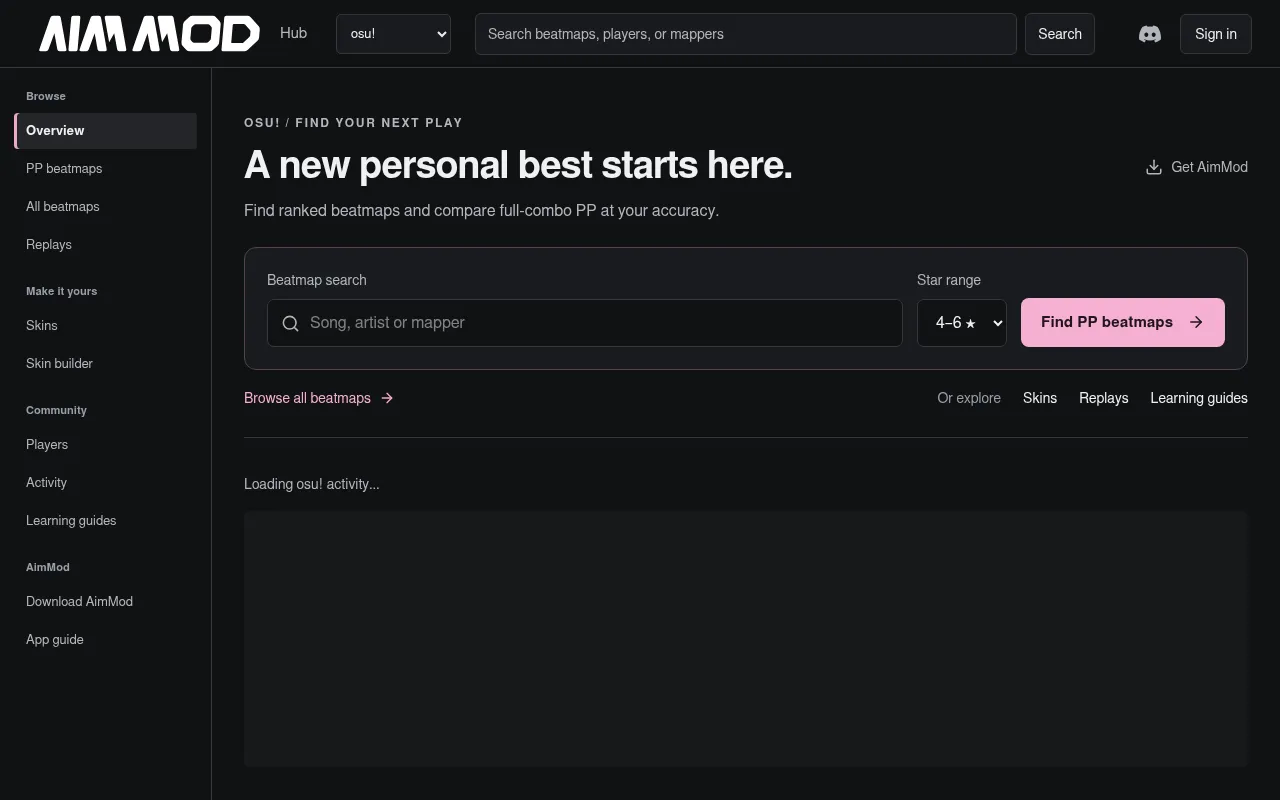Focus the Song, artist or mapper field

pos(585,323)
